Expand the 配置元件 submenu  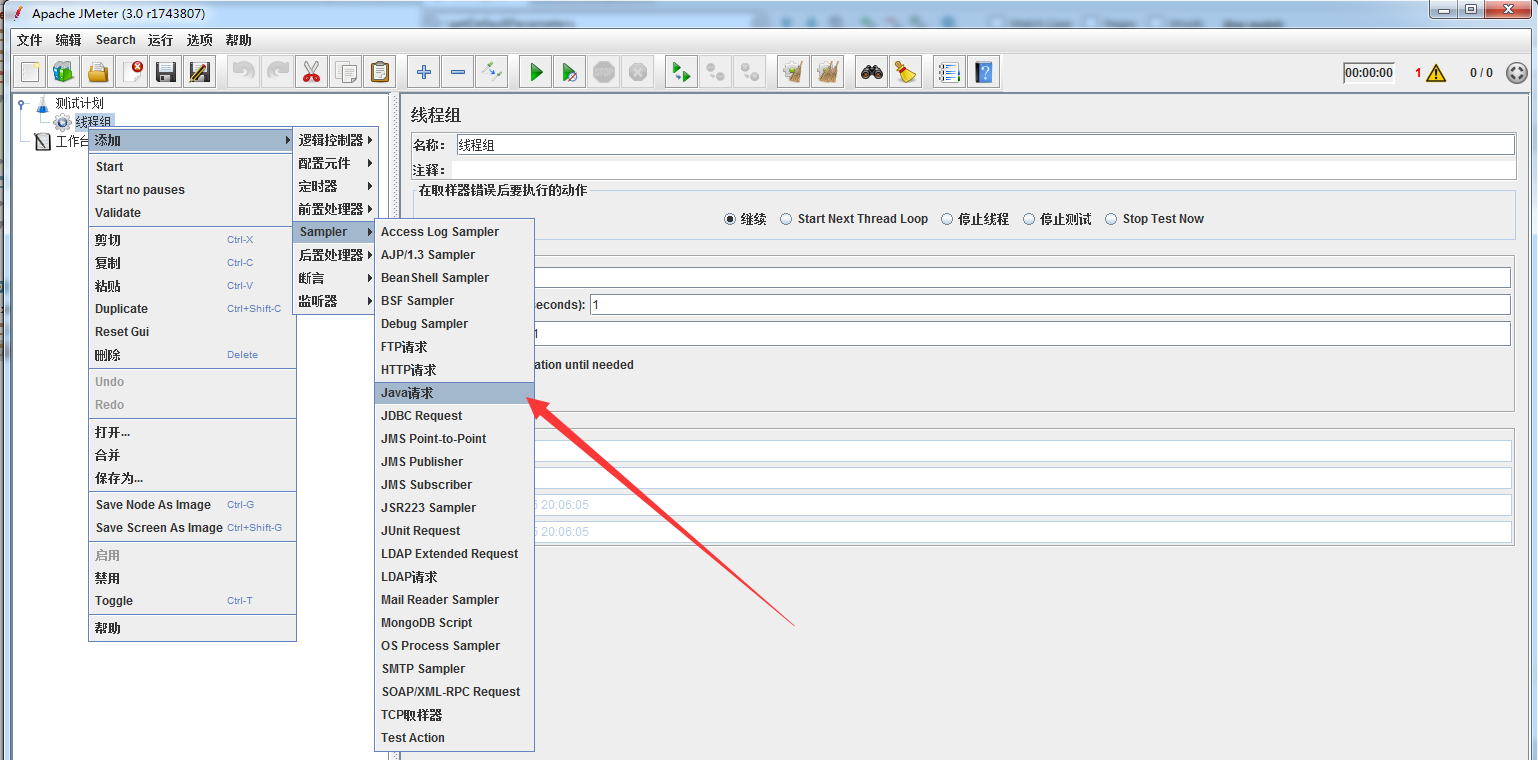pos(335,163)
